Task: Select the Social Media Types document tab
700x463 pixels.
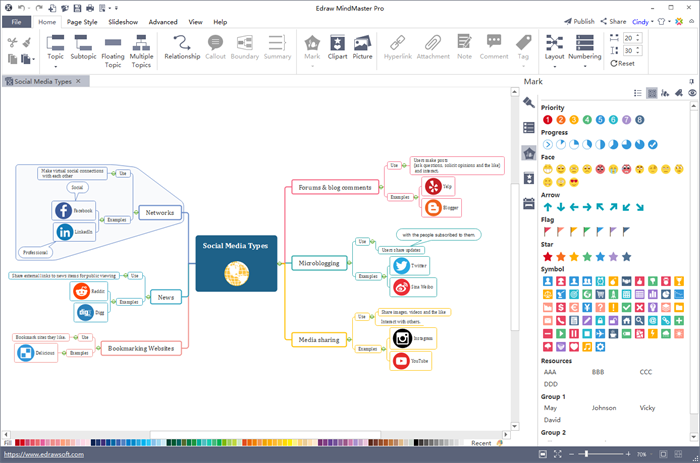Action: [44, 81]
